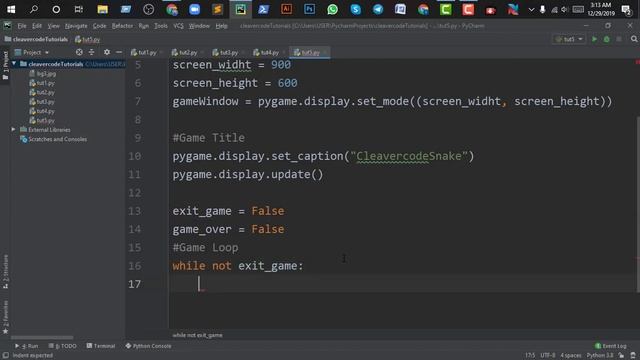Image resolution: width=640 pixels, height=360 pixels.
Task: Click the volume icon in system tray
Action: 565,9
